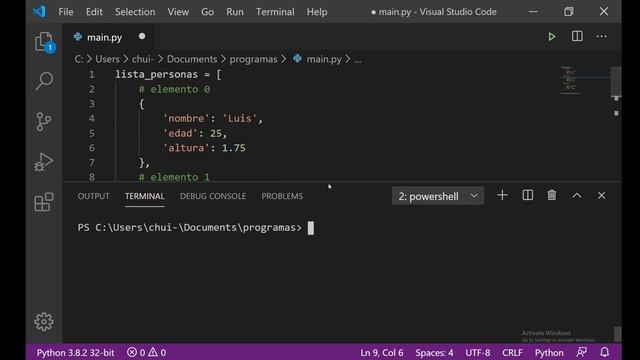This screenshot has height=360, width=640.
Task: Click the chui- breadcrumb segment
Action: [142, 59]
